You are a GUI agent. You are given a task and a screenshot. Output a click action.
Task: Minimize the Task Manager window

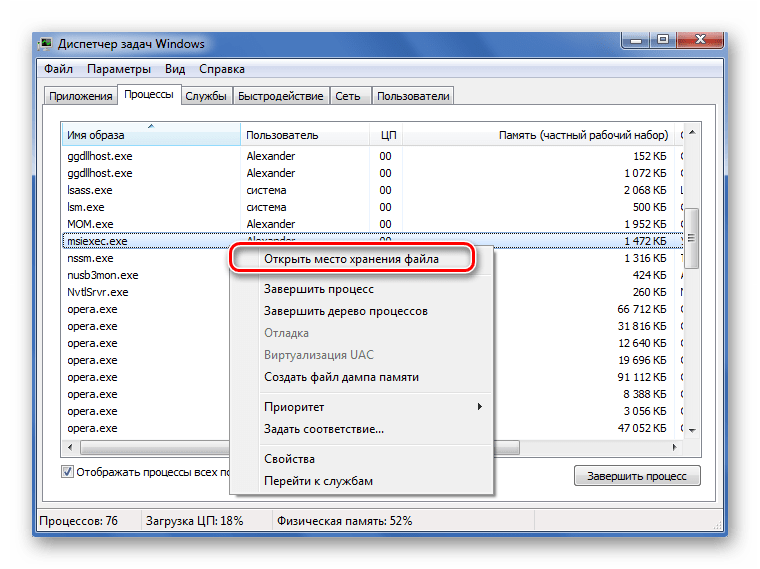click(x=636, y=40)
